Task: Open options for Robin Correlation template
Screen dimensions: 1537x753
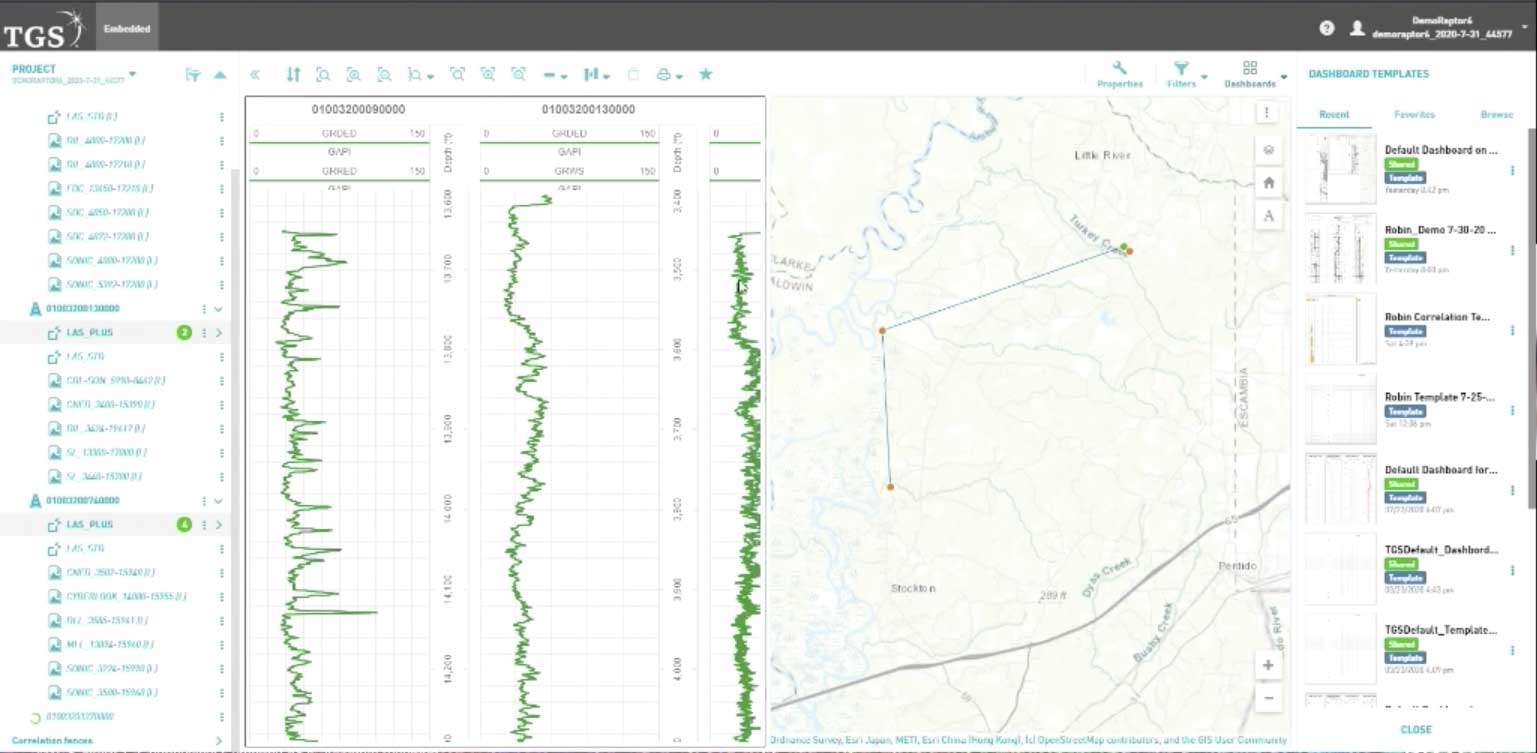Action: [1512, 331]
